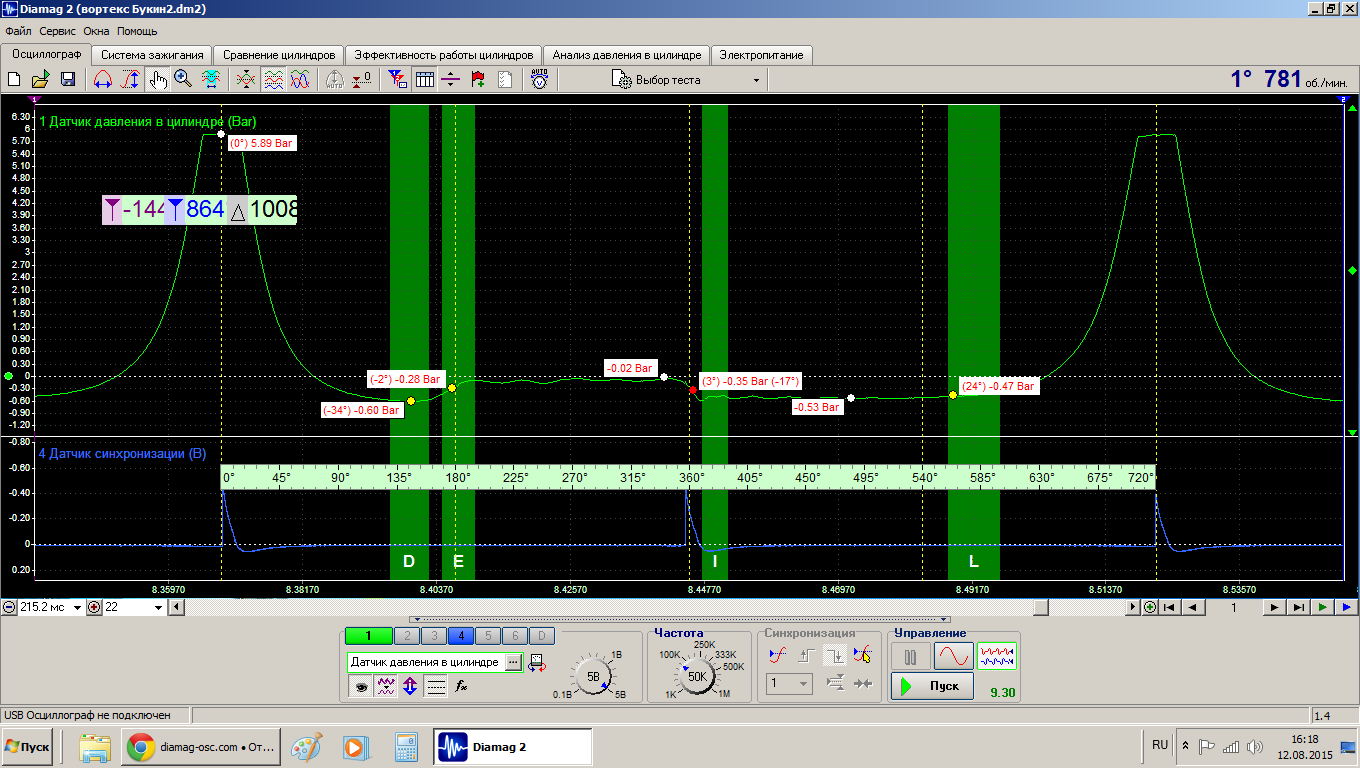Click the horizontal lines style icon

point(436,686)
